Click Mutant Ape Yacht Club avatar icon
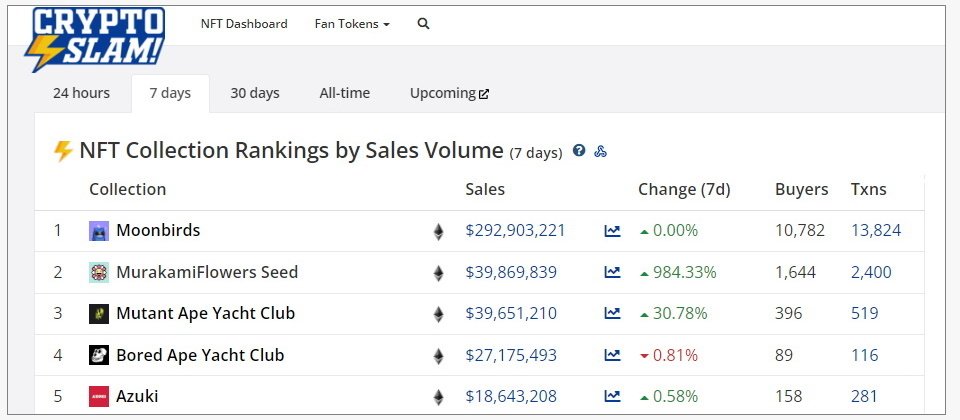This screenshot has width=960, height=420. (x=99, y=314)
